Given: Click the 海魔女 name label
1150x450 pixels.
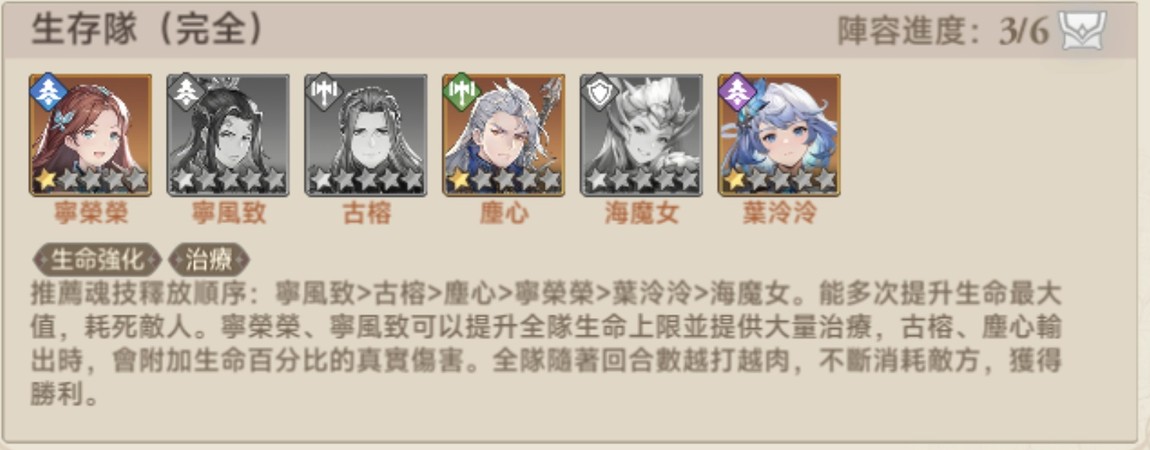Looking at the screenshot, I should (x=642, y=213).
